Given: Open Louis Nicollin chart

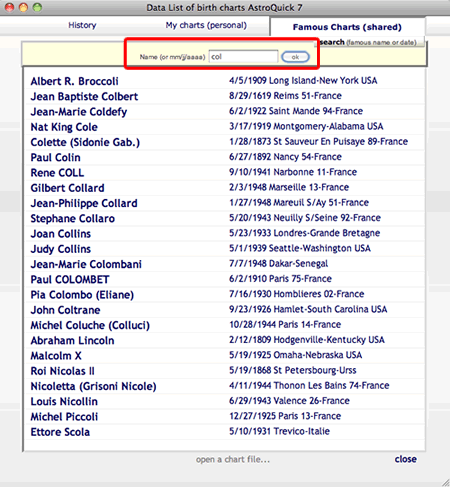Looking at the screenshot, I should pos(64,402).
